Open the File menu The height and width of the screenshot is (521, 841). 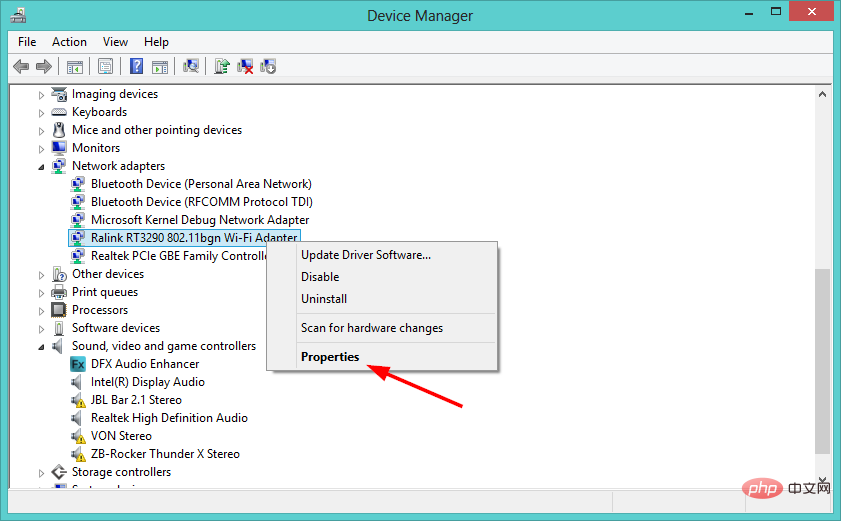tap(27, 42)
